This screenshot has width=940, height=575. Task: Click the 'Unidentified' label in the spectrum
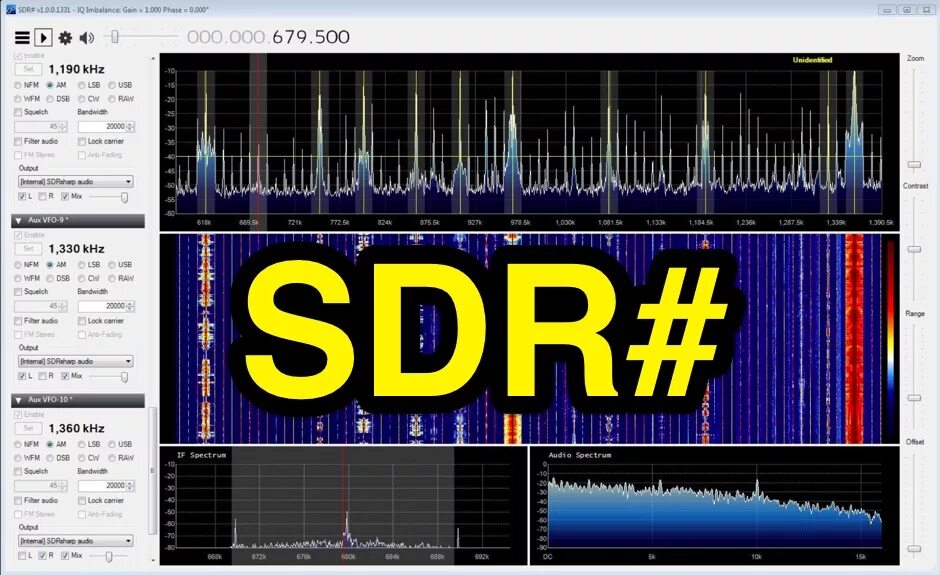pyautogui.click(x=812, y=60)
